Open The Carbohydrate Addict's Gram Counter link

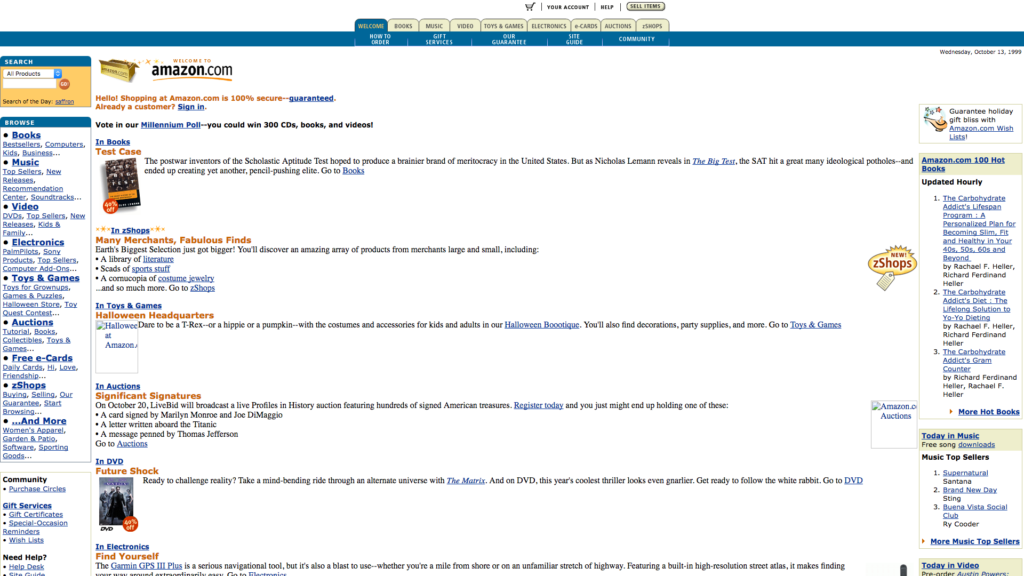pos(974,360)
